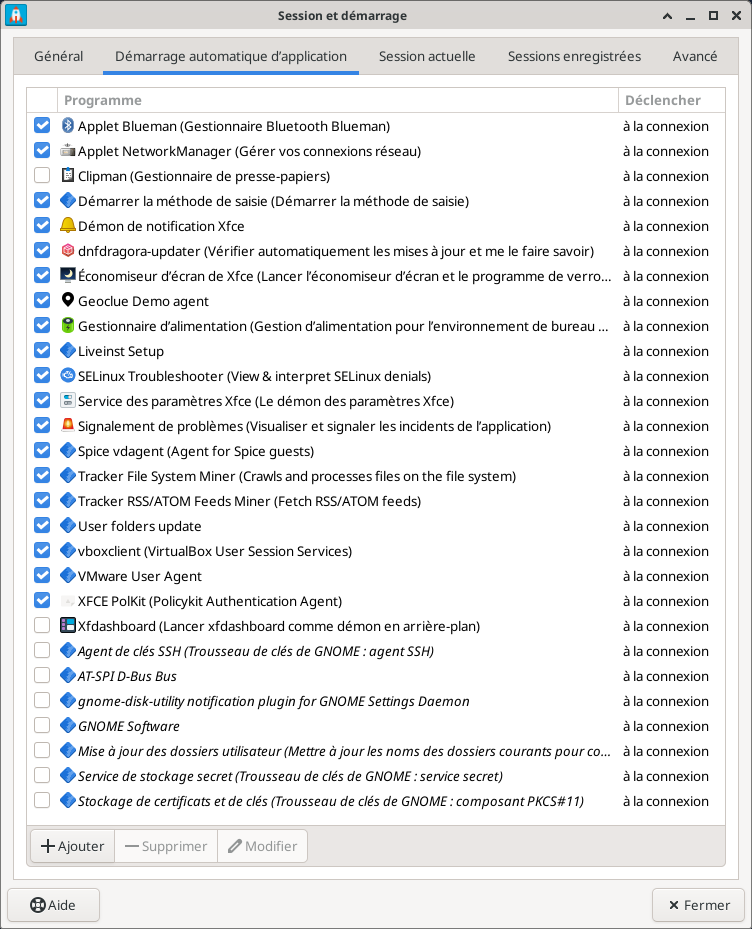Click the Démarrer la méthode de saisie icon

[x=68, y=200]
